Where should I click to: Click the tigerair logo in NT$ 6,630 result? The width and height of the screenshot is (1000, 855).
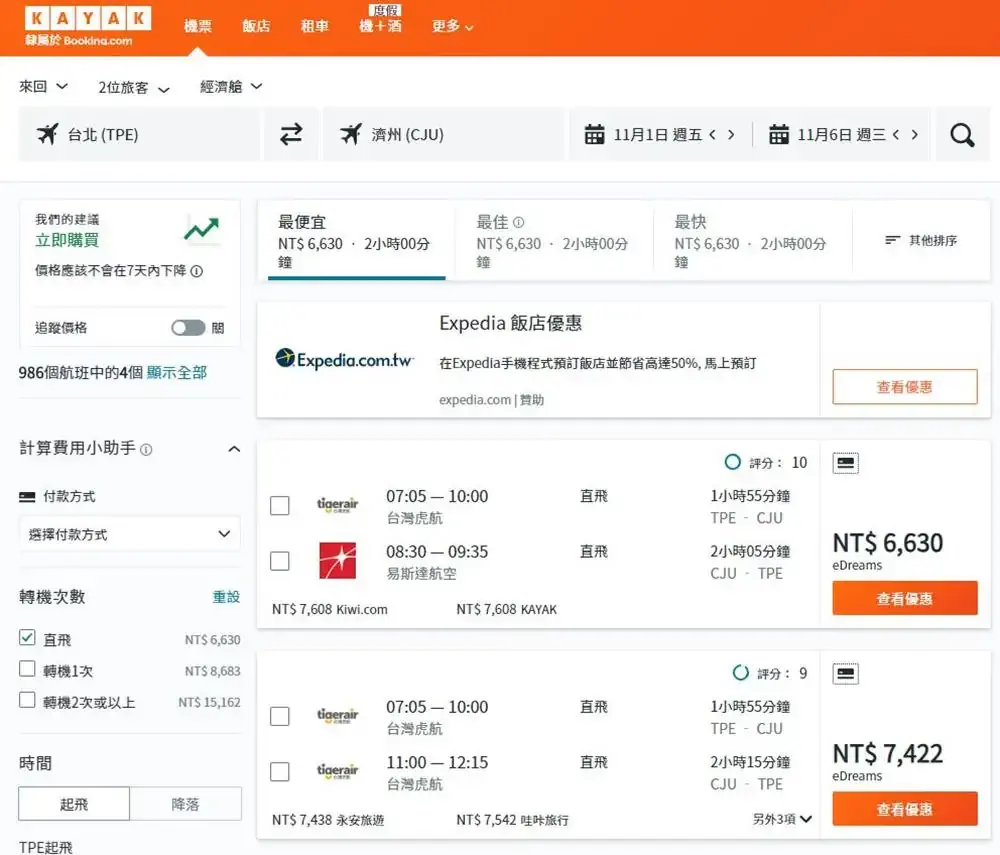click(x=337, y=505)
